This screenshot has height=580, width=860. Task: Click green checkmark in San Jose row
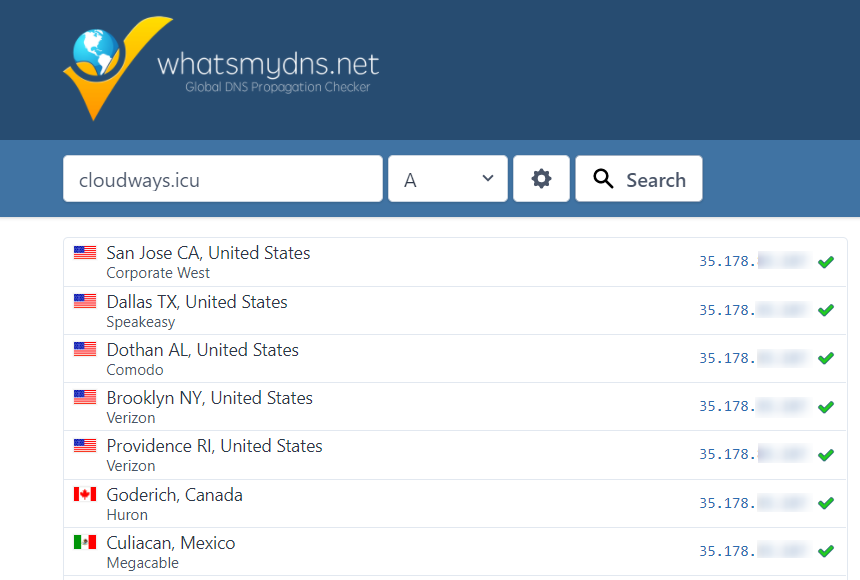pyautogui.click(x=825, y=262)
